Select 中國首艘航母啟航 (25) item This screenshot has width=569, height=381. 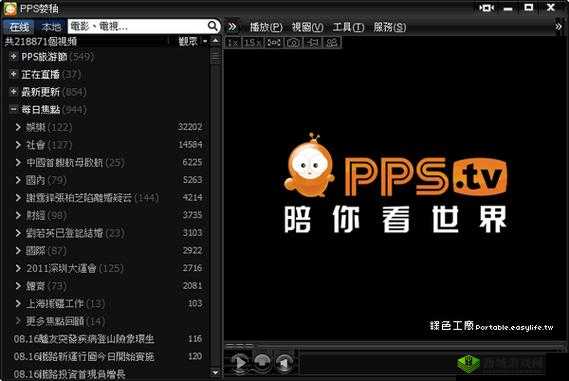click(75, 162)
